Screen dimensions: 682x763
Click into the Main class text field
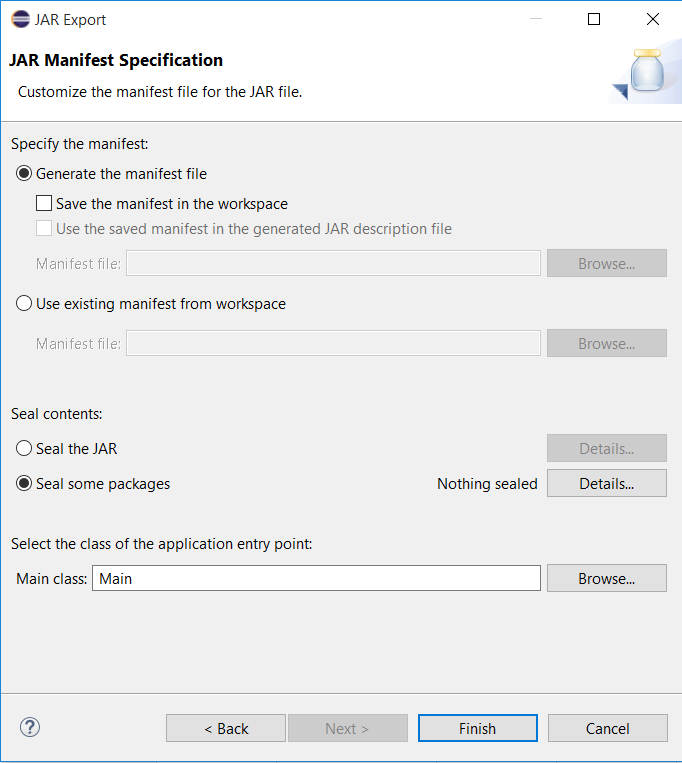[316, 578]
